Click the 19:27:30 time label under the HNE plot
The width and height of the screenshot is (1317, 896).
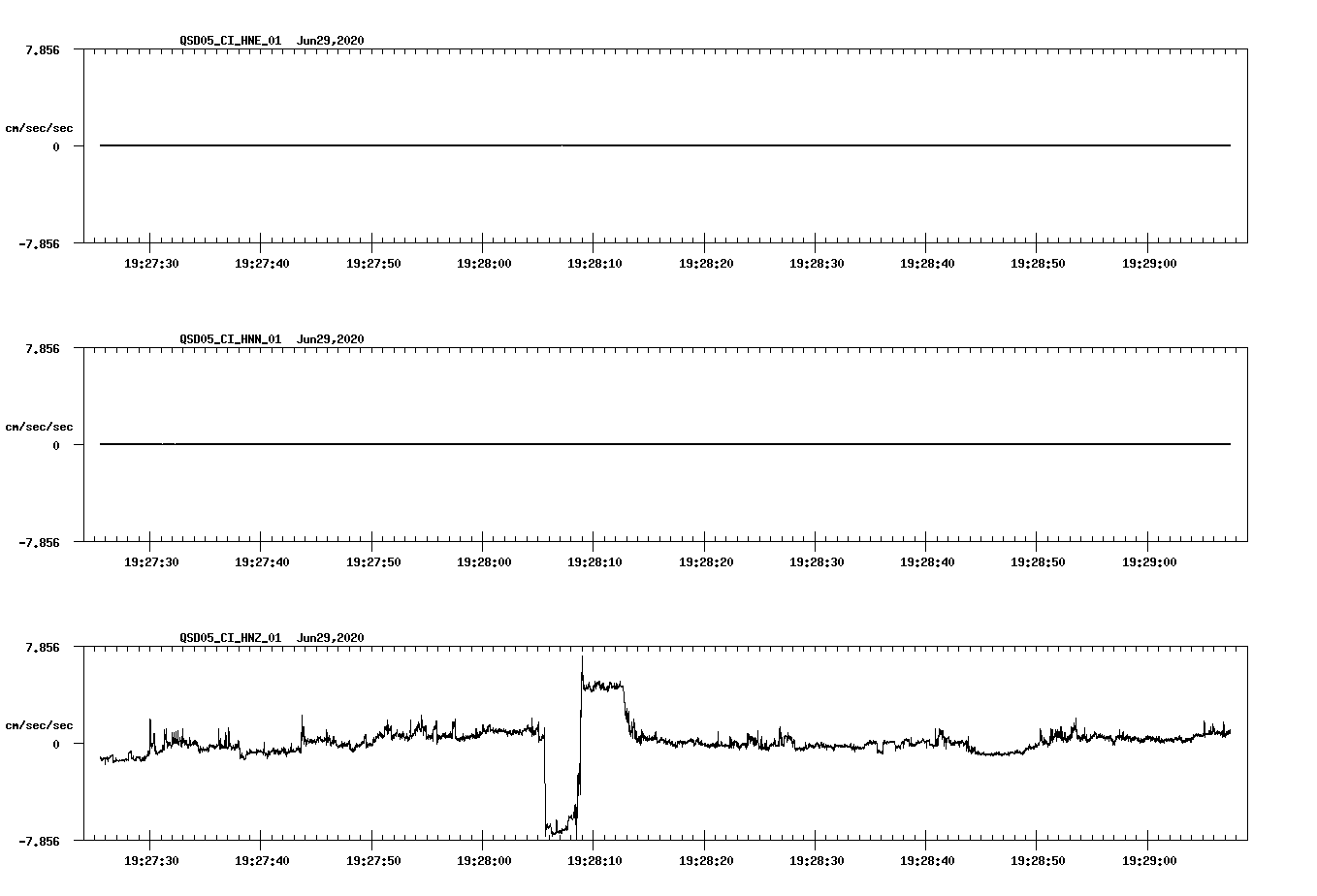point(151,264)
